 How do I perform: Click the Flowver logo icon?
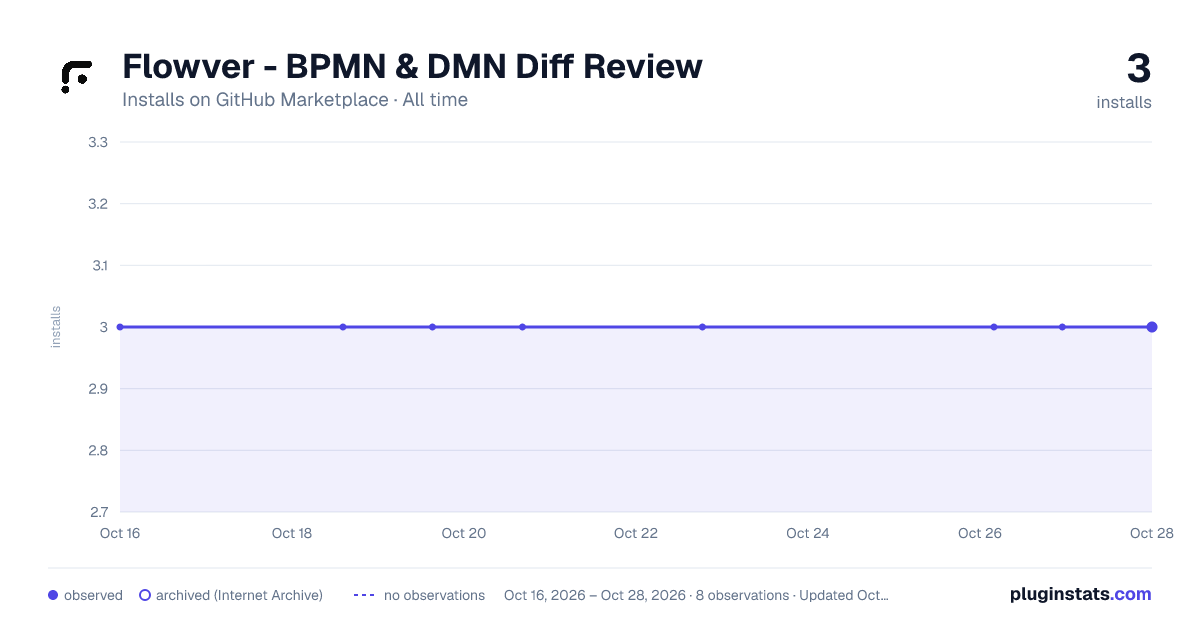click(x=76, y=77)
